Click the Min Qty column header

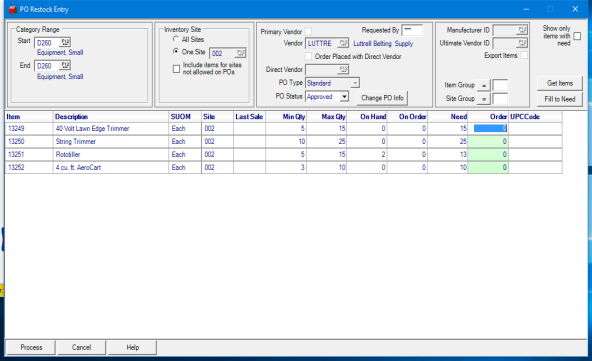pyautogui.click(x=286, y=117)
